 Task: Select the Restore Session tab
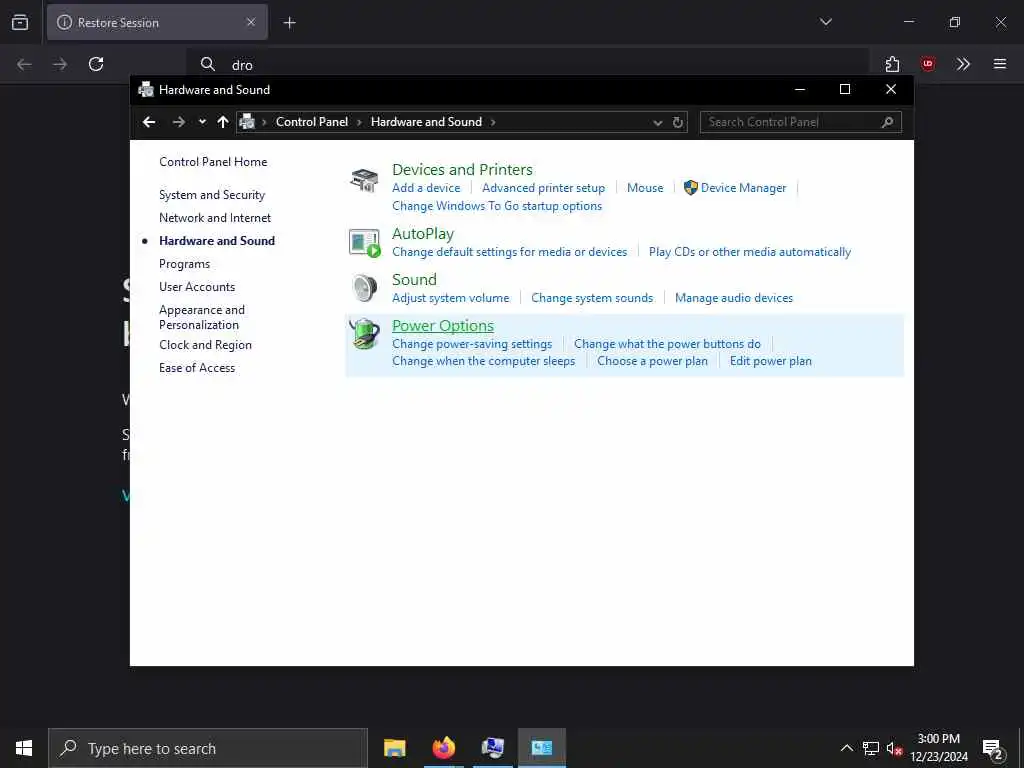click(157, 23)
